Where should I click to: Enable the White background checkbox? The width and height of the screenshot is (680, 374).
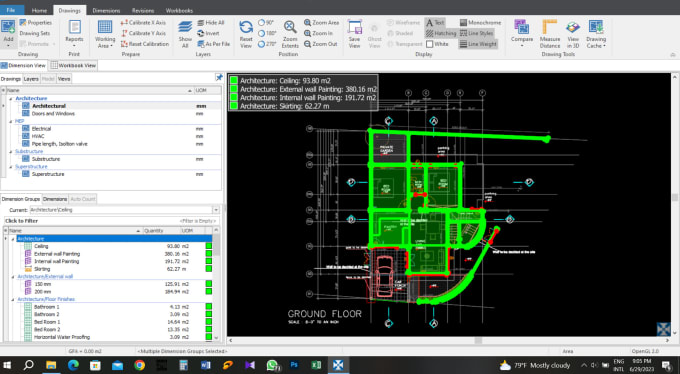click(x=429, y=44)
